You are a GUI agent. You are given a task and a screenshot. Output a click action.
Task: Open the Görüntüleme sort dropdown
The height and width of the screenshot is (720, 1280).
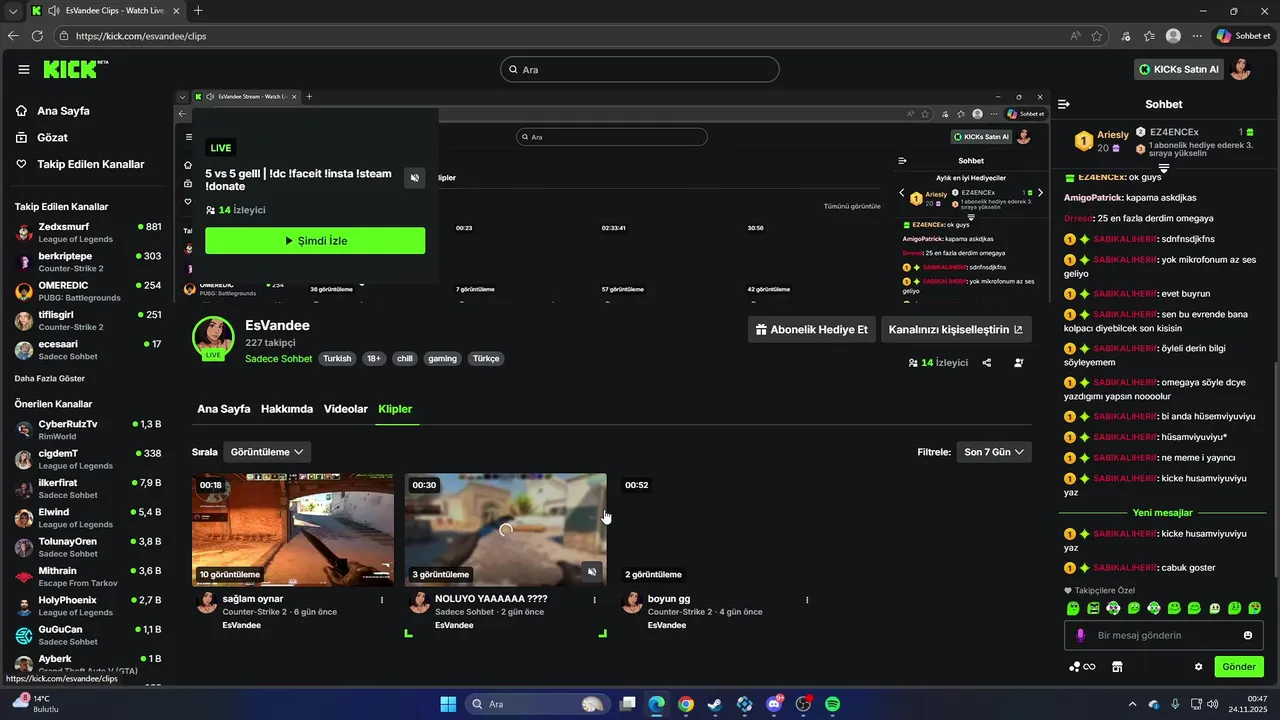267,452
